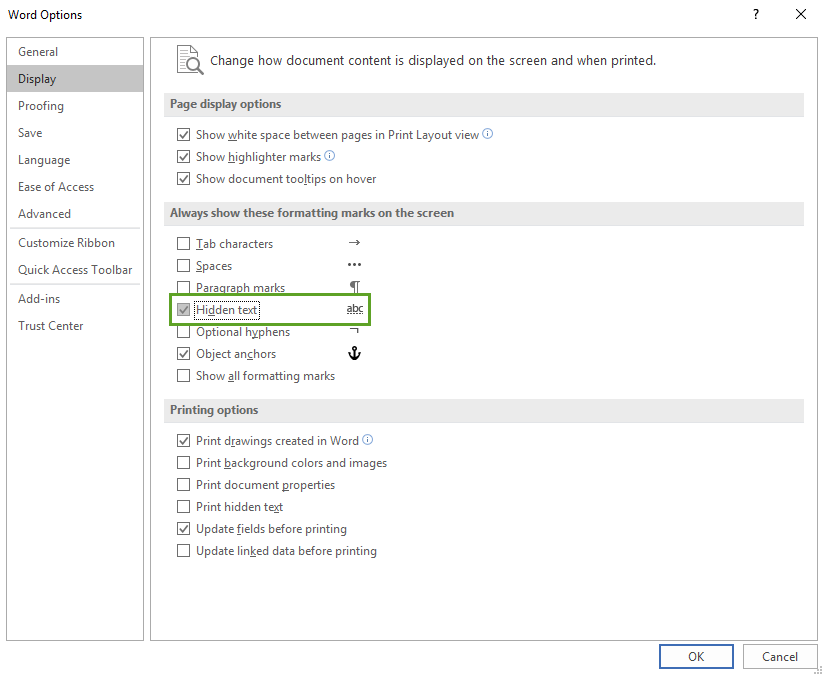
Task: Click the Word Options title text
Action: pyautogui.click(x=45, y=15)
